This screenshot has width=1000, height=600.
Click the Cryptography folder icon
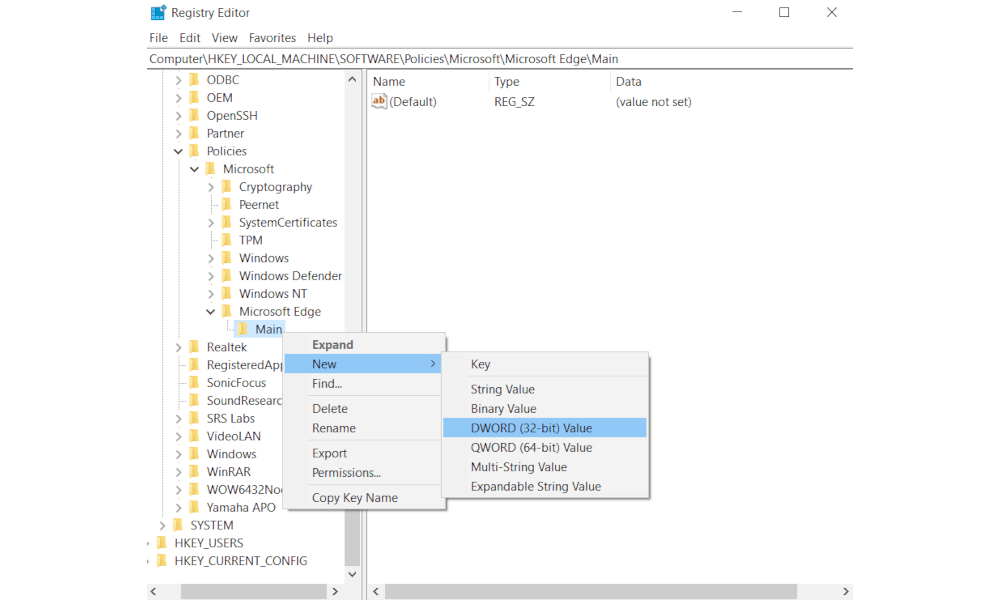[226, 187]
